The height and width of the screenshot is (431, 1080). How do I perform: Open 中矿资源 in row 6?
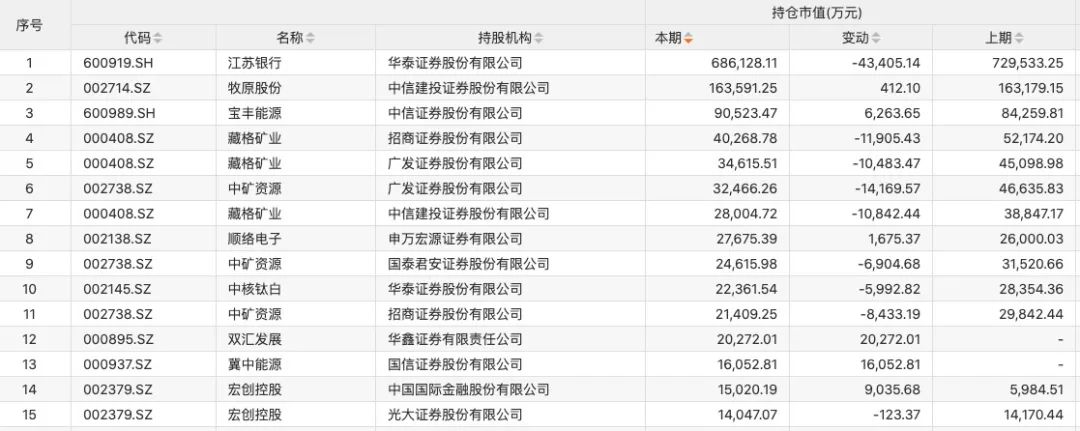(x=254, y=189)
